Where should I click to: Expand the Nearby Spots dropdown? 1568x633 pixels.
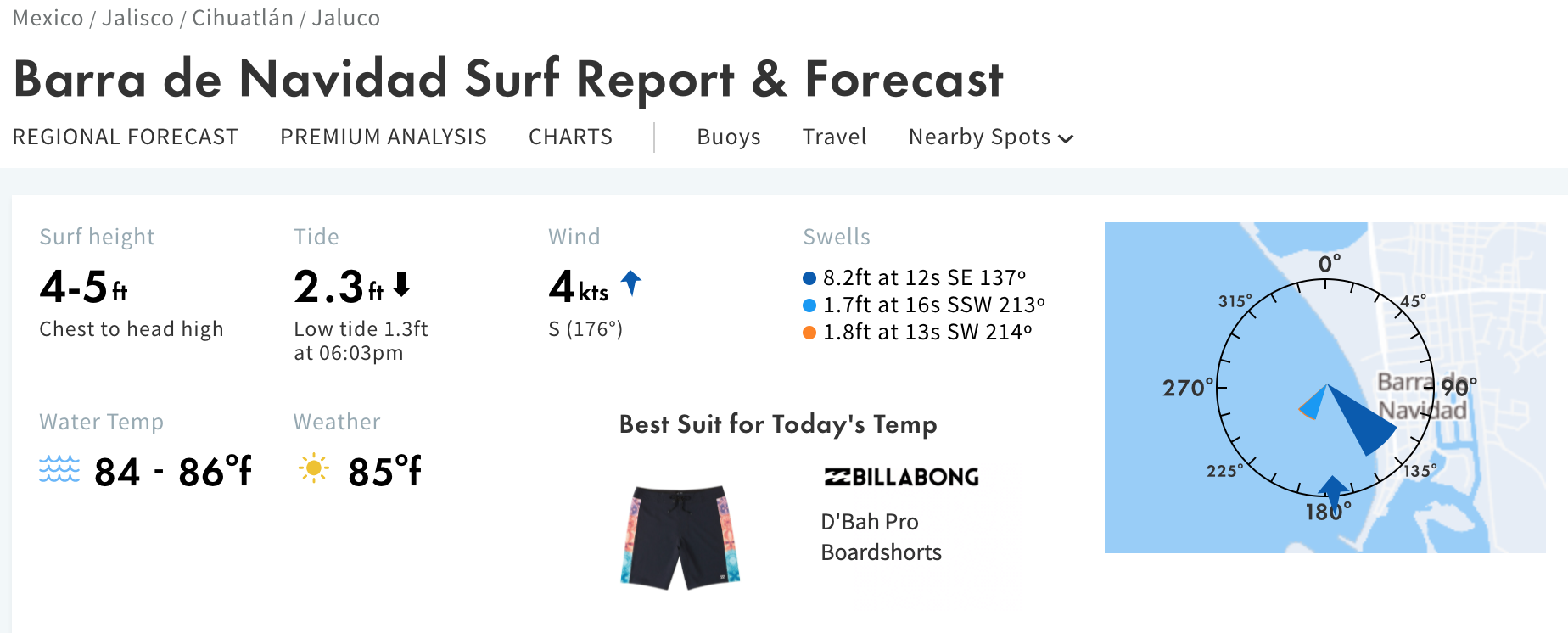click(990, 137)
